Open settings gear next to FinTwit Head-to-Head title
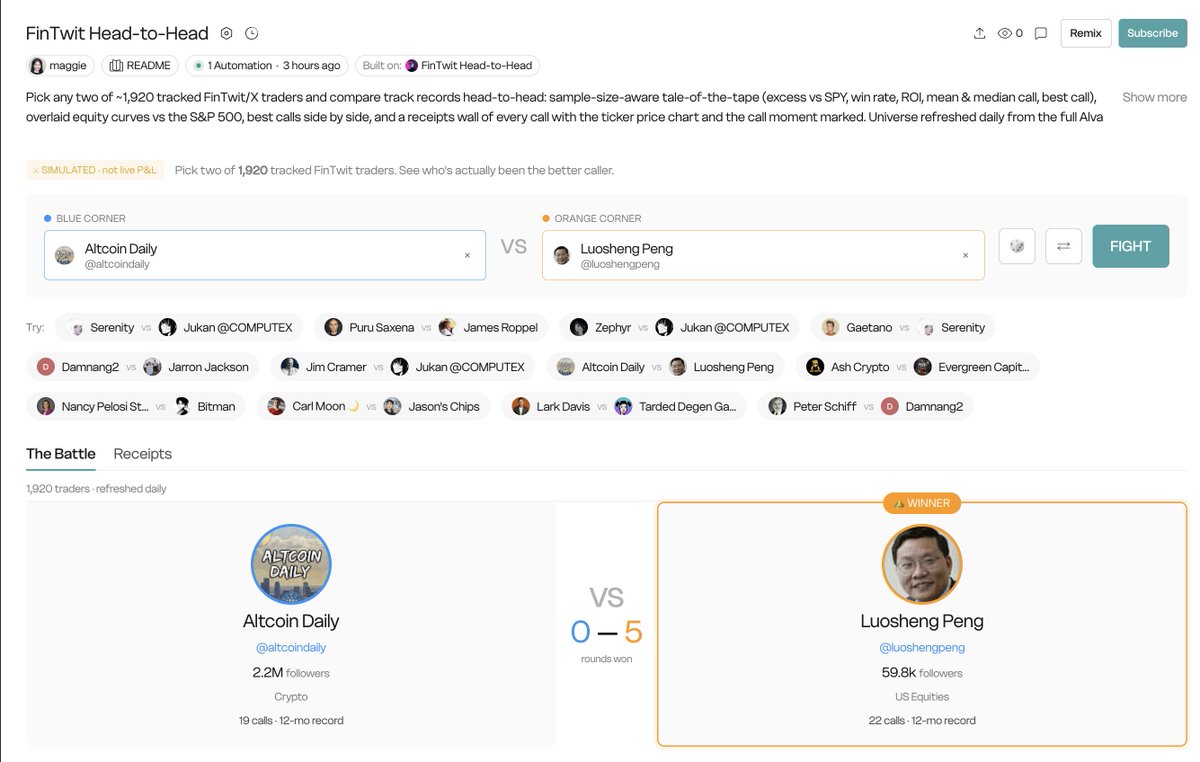The height and width of the screenshot is (762, 1200). click(227, 33)
